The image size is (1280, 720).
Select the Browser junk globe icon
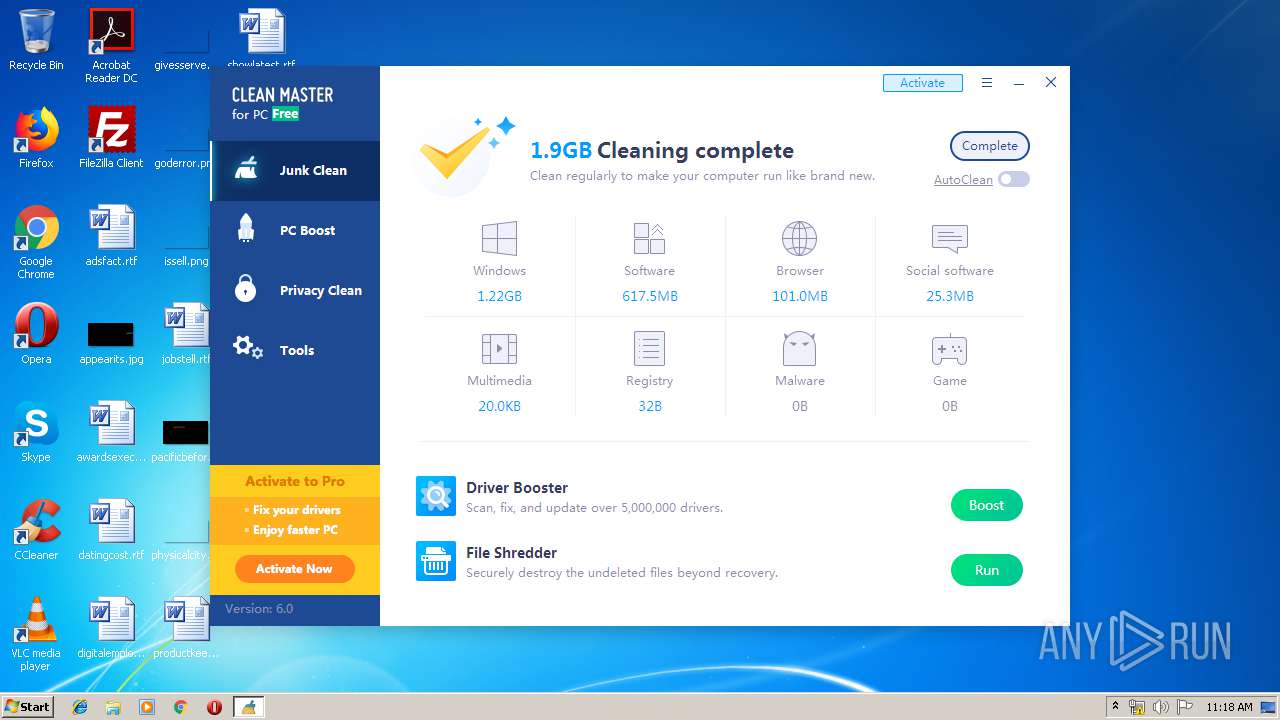click(799, 239)
